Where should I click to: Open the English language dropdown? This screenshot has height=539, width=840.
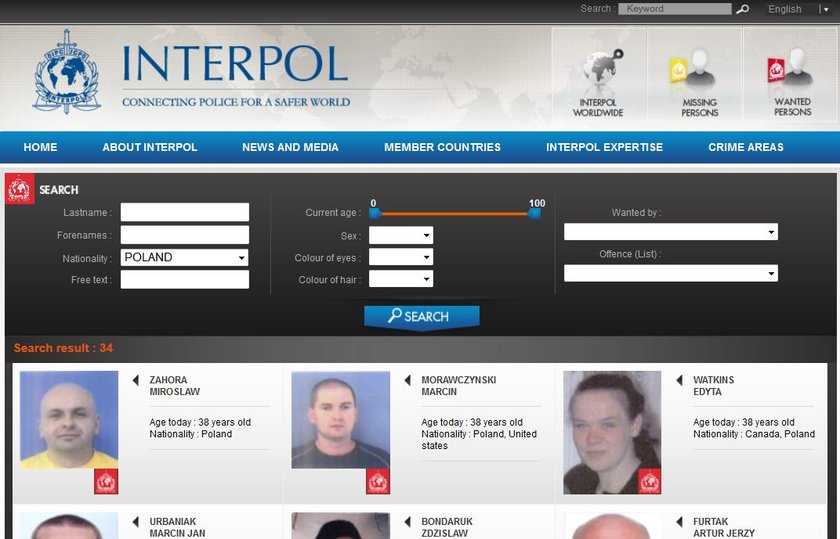point(798,9)
